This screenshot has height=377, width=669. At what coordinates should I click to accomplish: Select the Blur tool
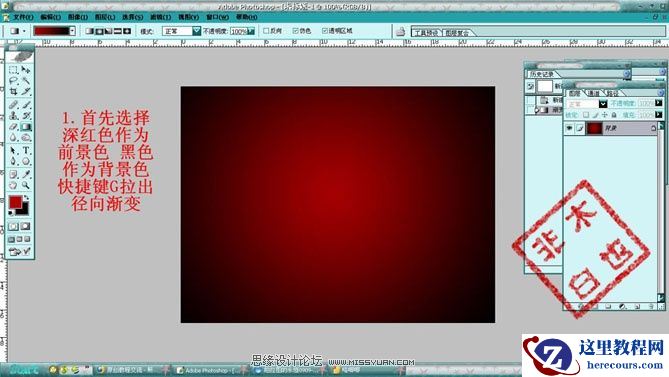click(14, 138)
